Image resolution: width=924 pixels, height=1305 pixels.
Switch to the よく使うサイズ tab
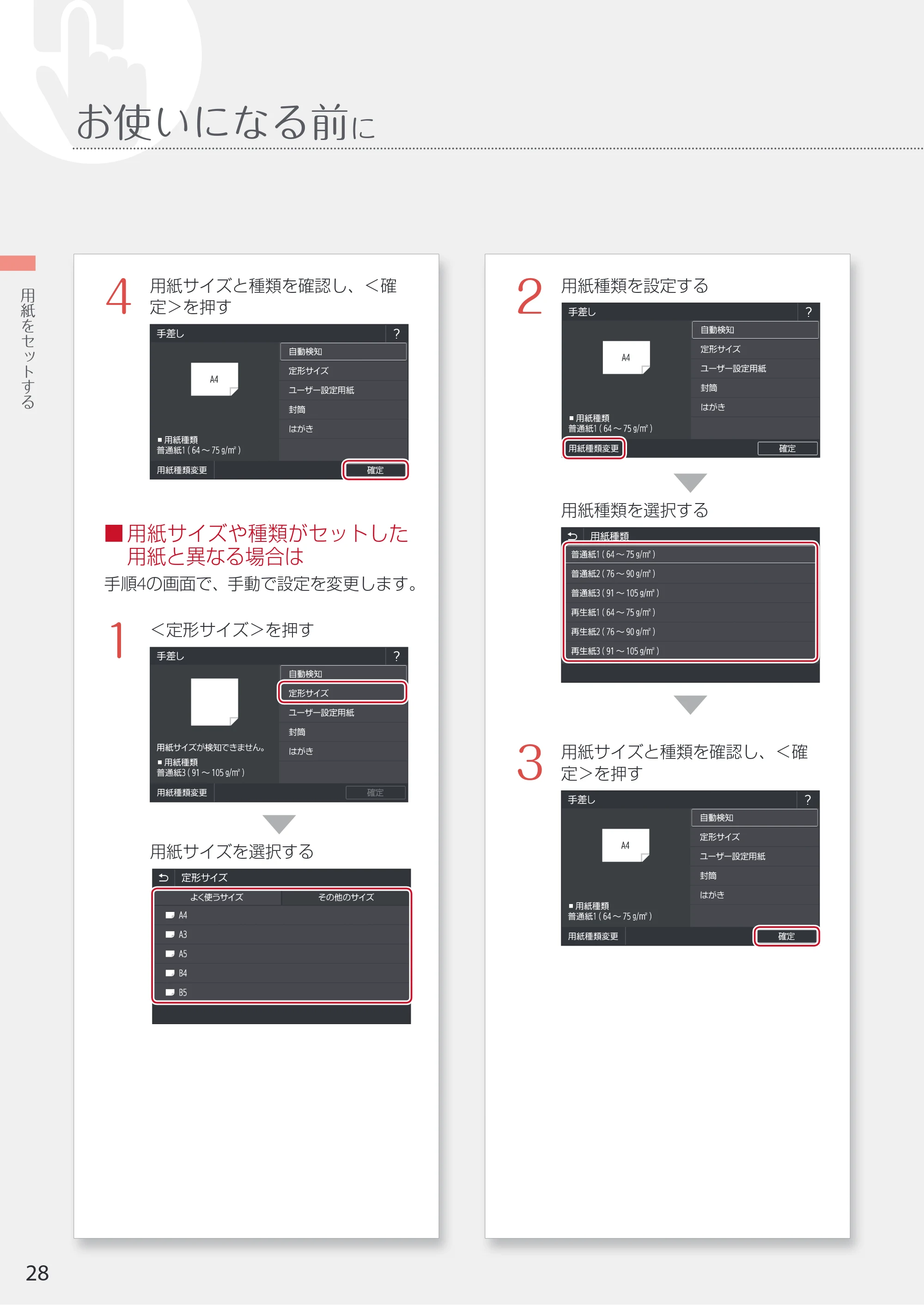[217, 897]
